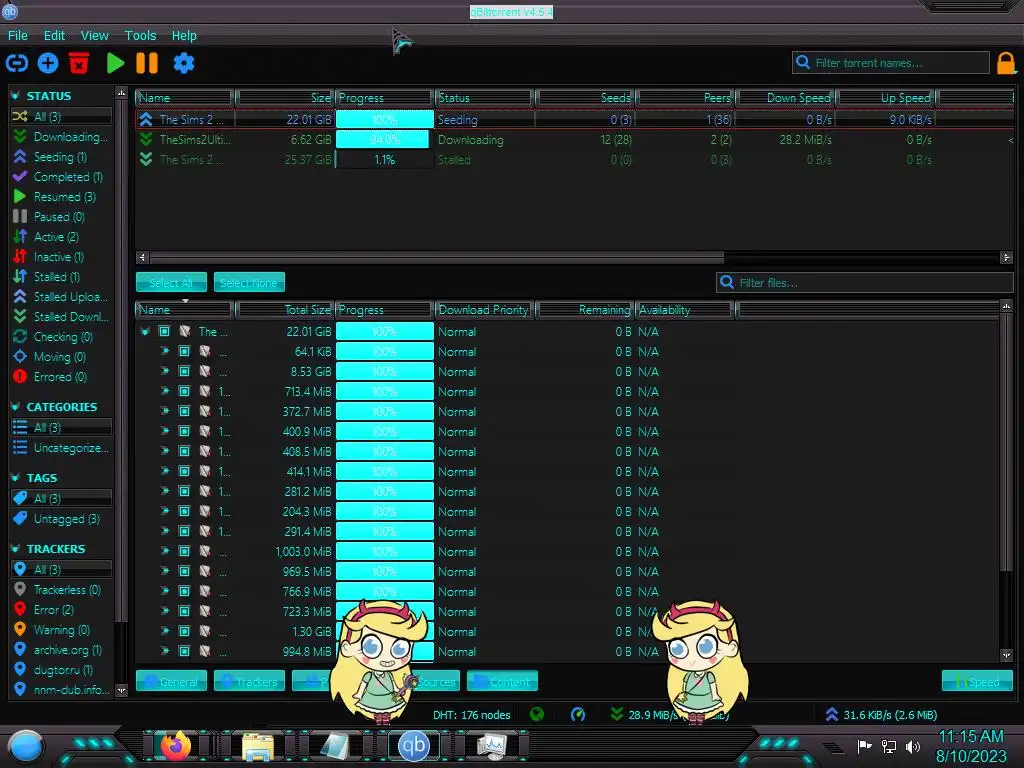
Task: Click the orange padlock Lock qBittorrent icon
Action: tap(1006, 63)
